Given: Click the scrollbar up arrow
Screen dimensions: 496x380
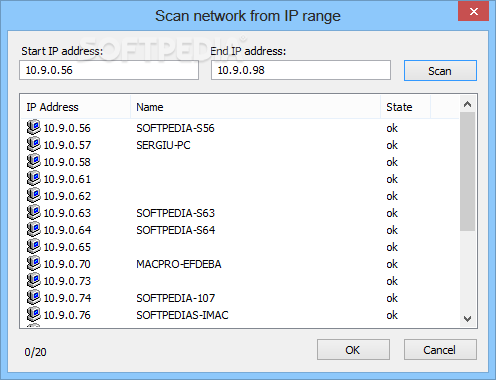Looking at the screenshot, I should tap(467, 104).
